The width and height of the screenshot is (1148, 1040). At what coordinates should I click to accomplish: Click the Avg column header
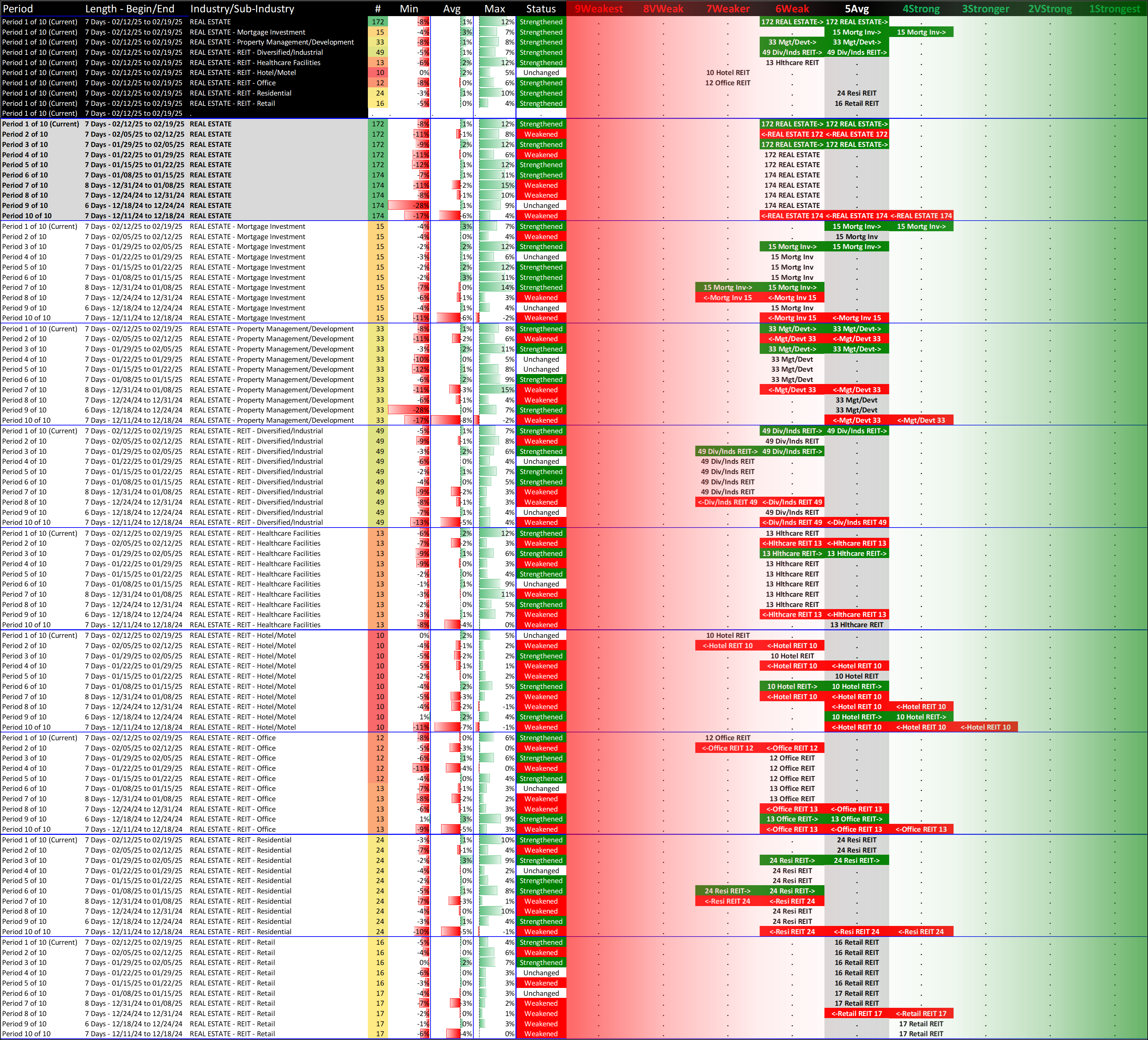pos(452,9)
